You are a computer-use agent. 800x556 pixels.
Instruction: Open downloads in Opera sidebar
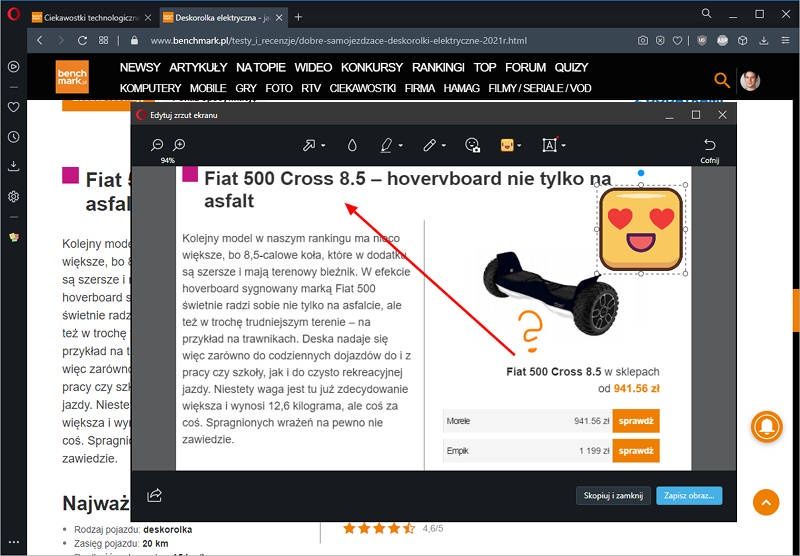[x=14, y=166]
